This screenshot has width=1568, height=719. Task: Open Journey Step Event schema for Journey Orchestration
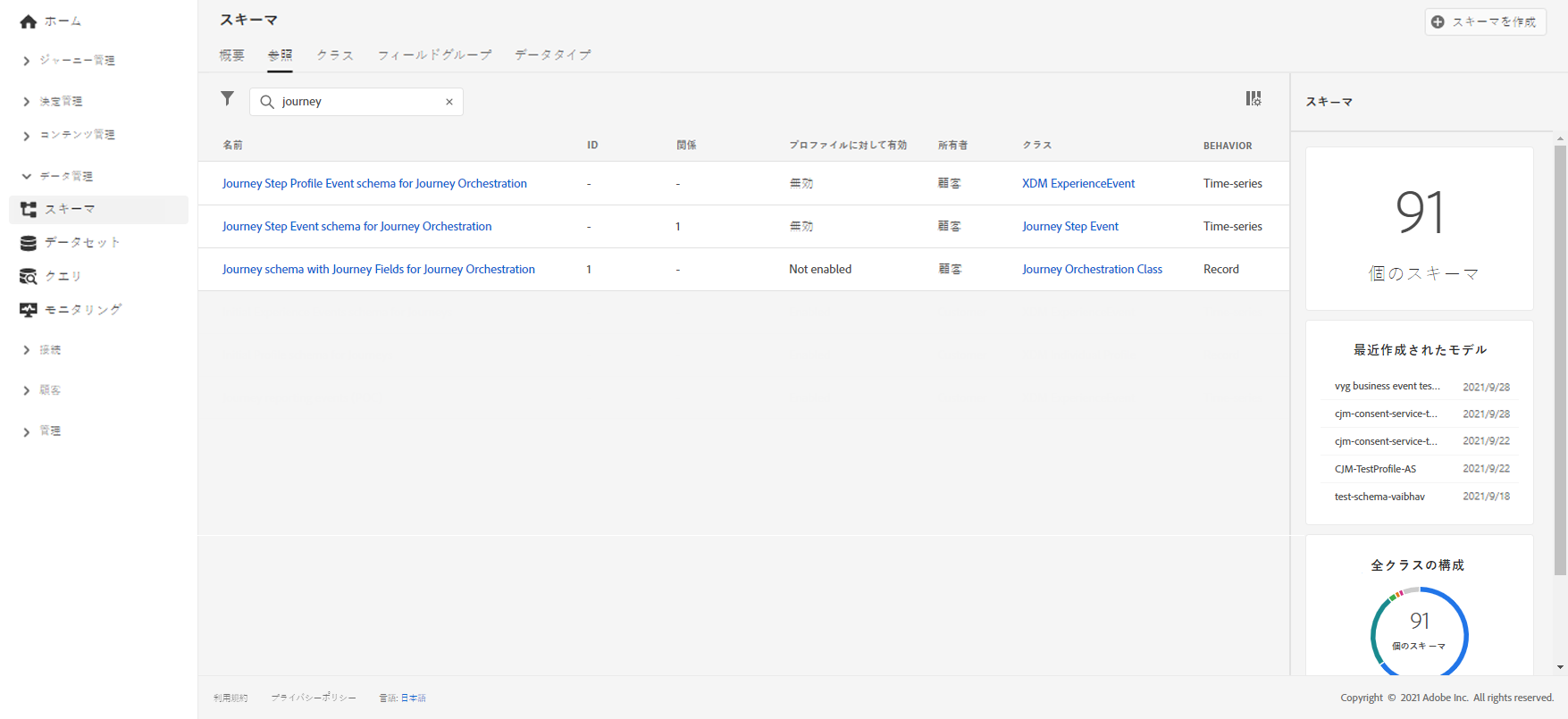coord(356,227)
